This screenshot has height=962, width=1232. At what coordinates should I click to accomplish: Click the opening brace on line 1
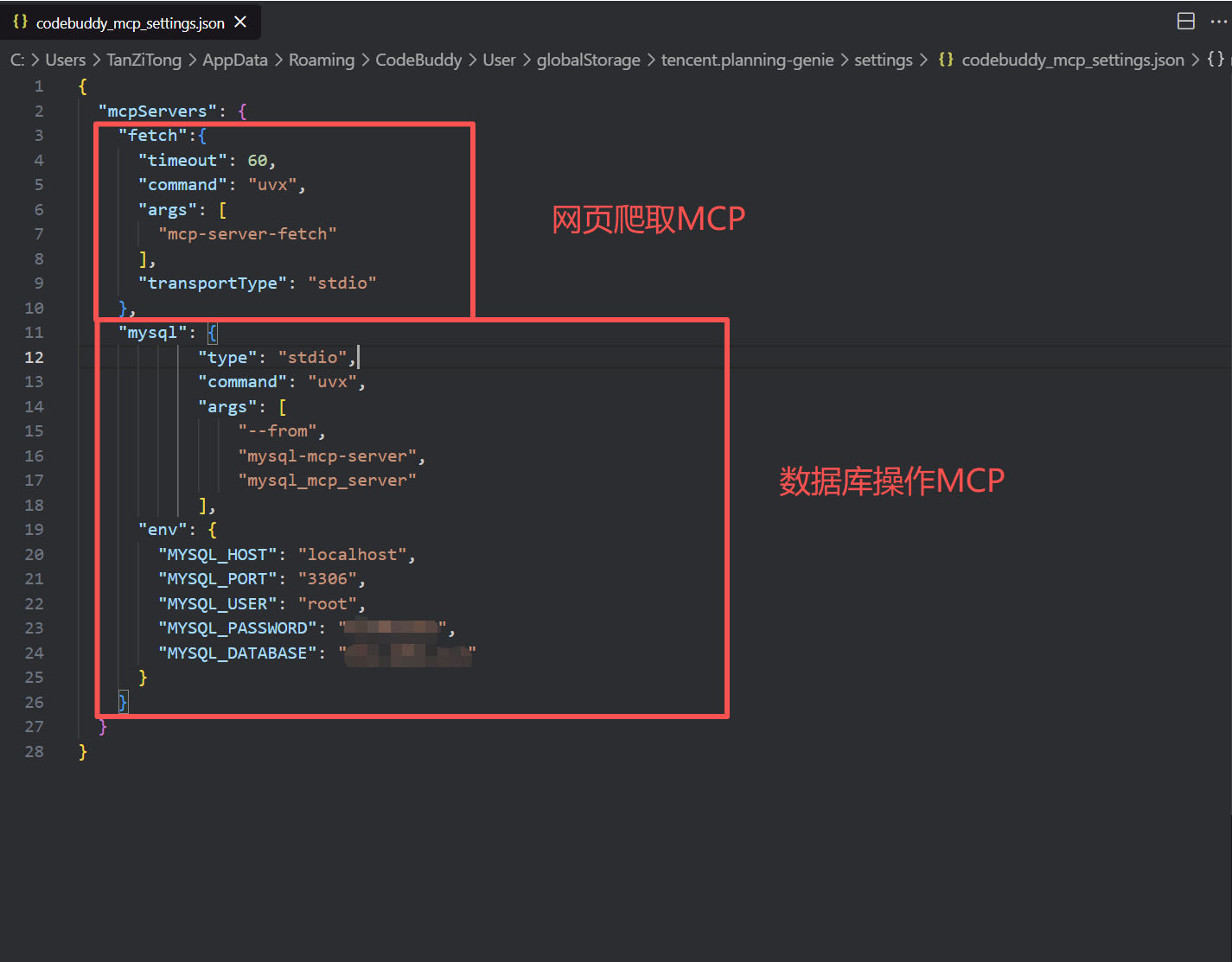83,86
